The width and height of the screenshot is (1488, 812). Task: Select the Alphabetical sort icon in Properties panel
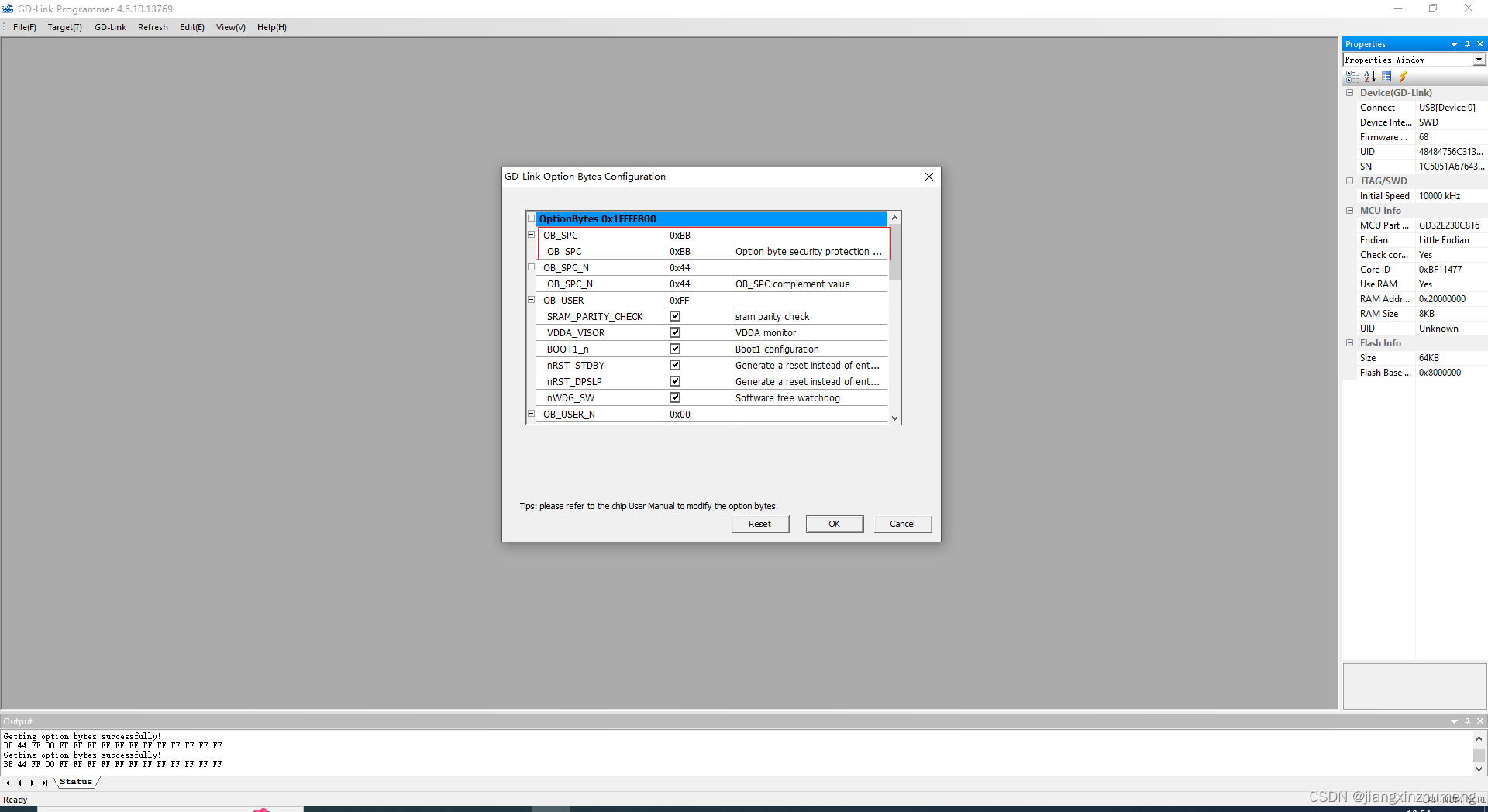click(1371, 77)
